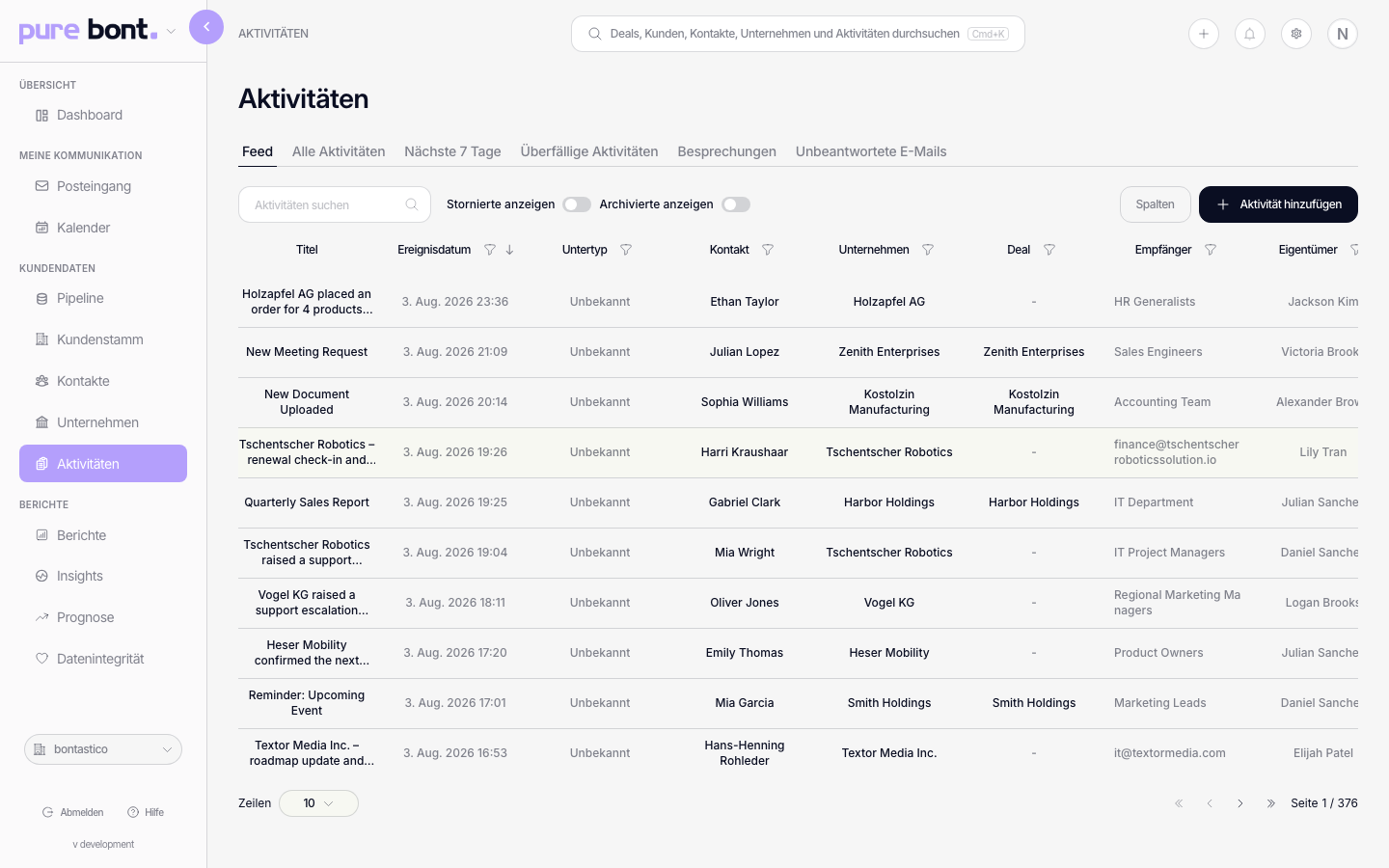Open the Quarterly Sales Report activity
This screenshot has width=1389, height=868.
307,502
